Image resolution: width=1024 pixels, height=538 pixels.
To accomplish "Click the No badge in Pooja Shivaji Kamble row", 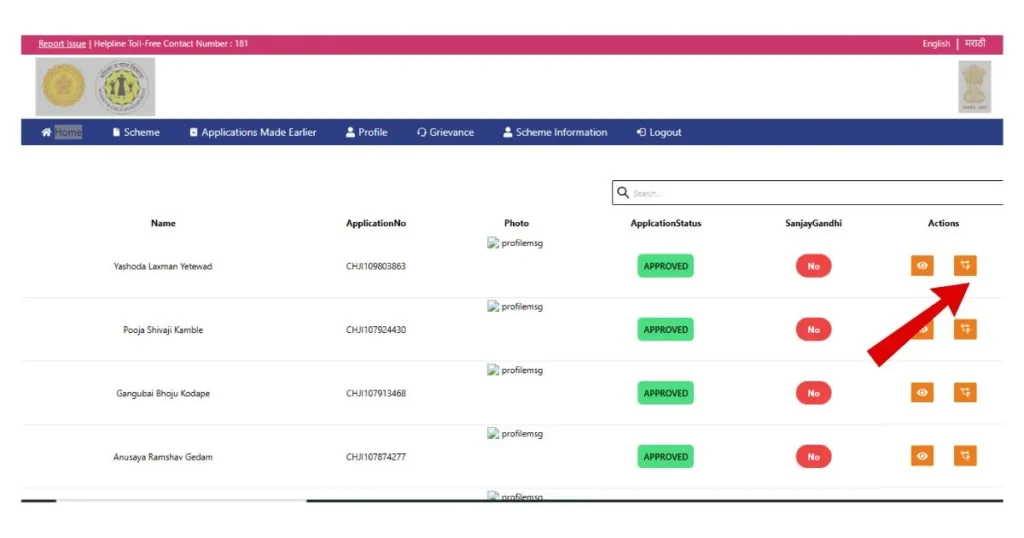I will tap(813, 329).
